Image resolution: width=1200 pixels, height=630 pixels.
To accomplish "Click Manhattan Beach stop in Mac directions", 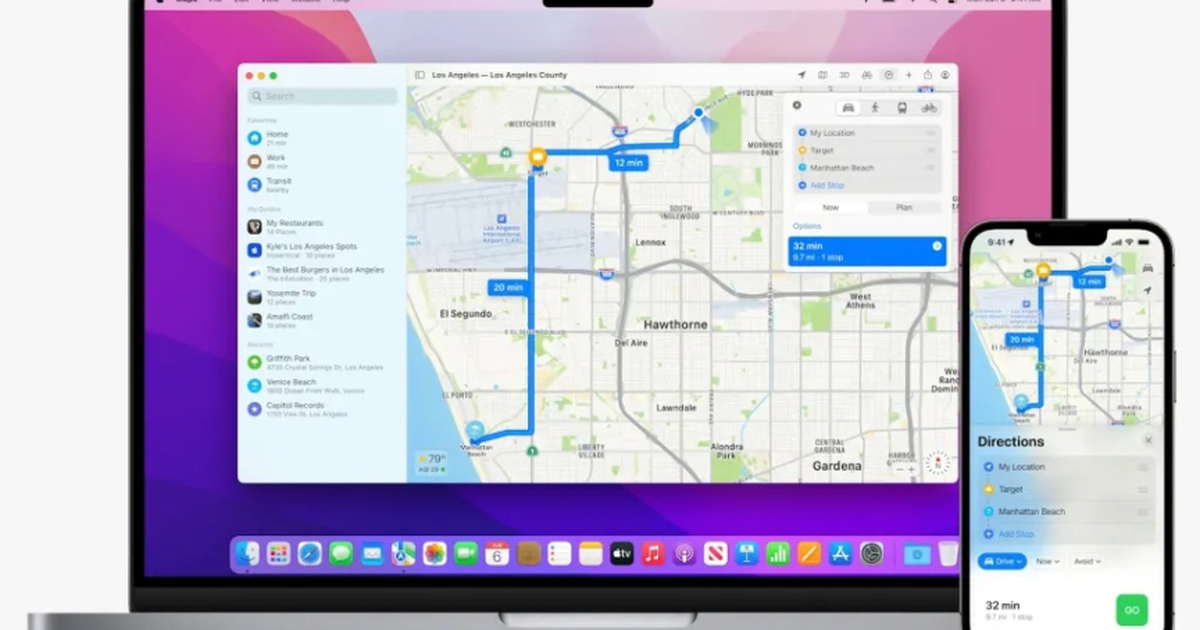I will 867,168.
